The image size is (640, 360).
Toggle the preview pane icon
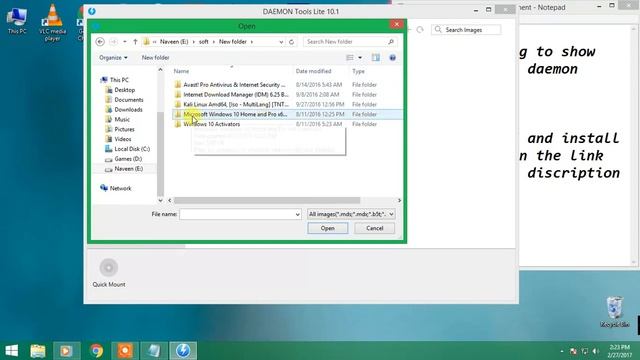(376, 58)
